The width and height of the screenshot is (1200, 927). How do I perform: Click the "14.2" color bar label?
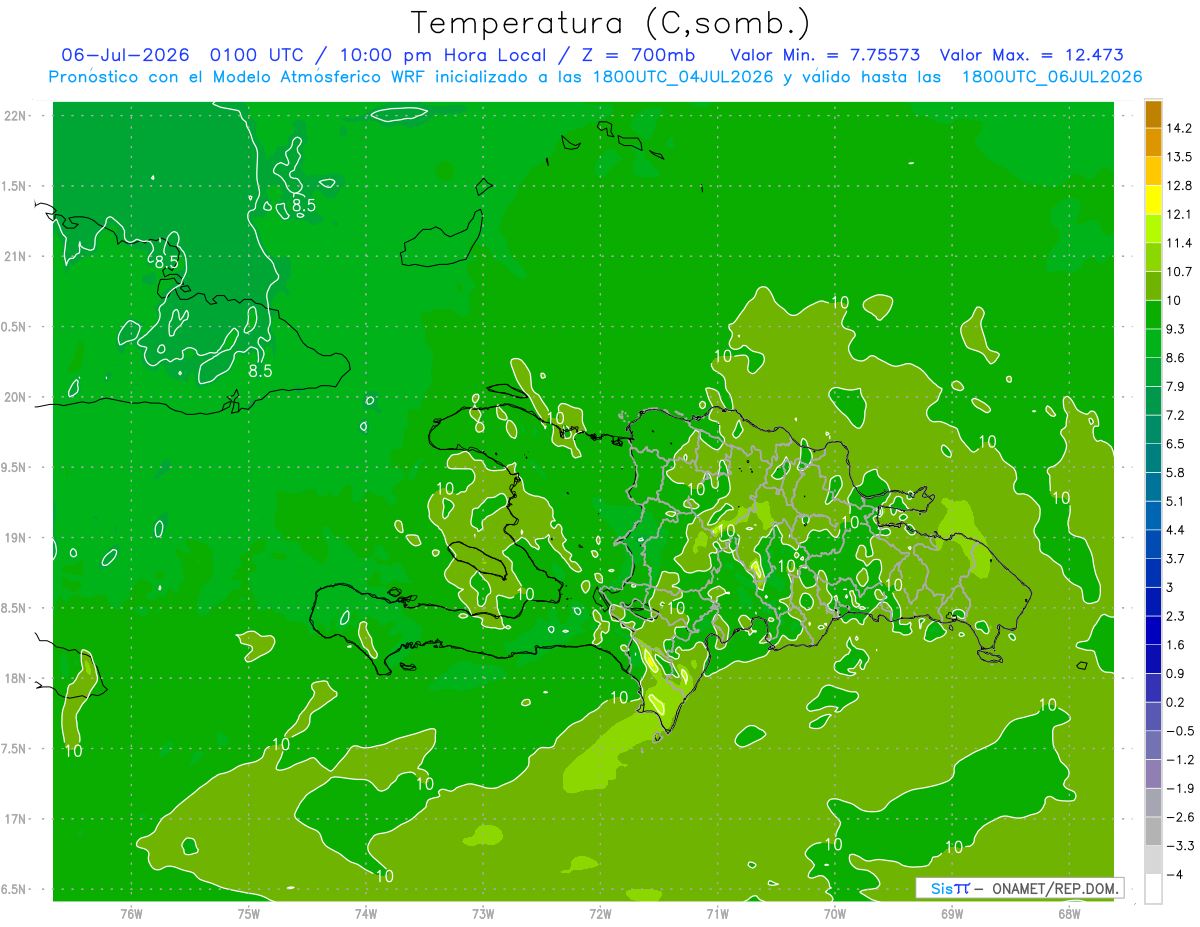[x=1179, y=128]
